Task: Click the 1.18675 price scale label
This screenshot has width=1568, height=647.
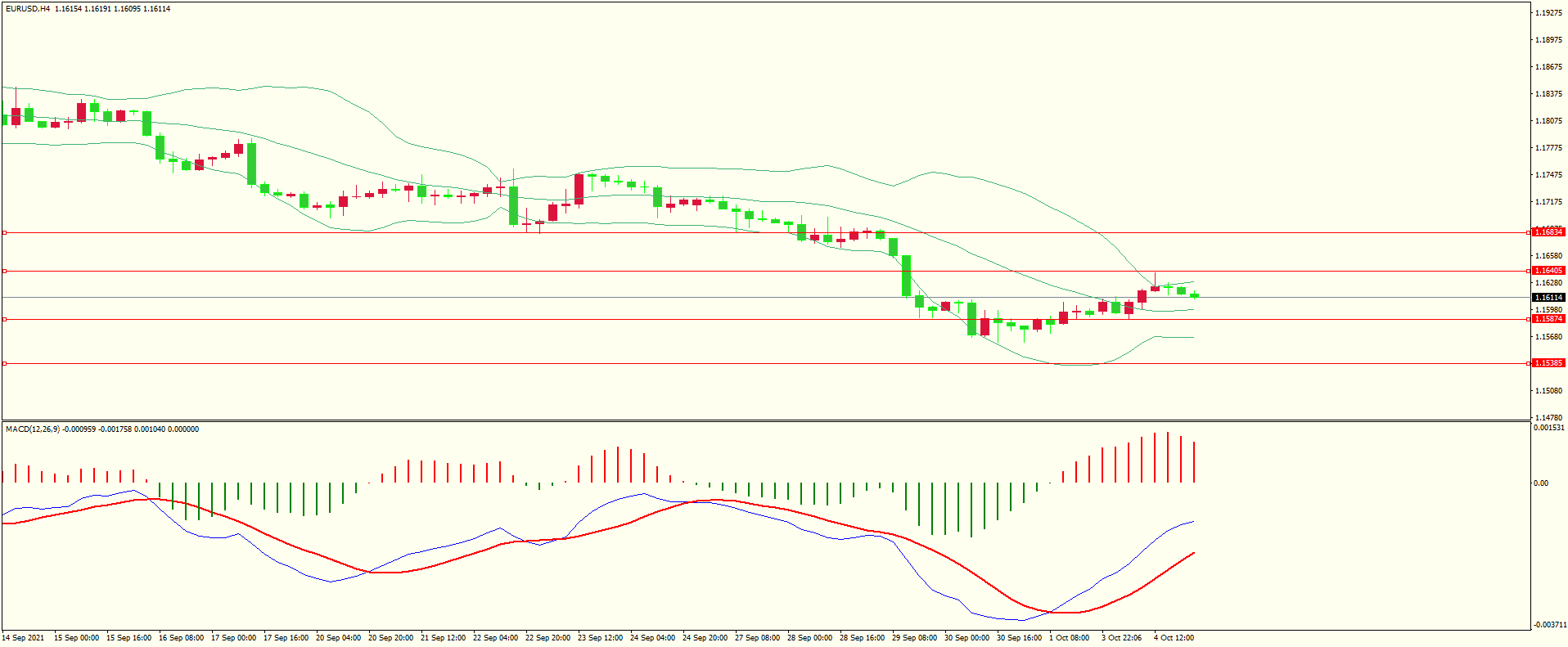Action: pyautogui.click(x=1549, y=67)
